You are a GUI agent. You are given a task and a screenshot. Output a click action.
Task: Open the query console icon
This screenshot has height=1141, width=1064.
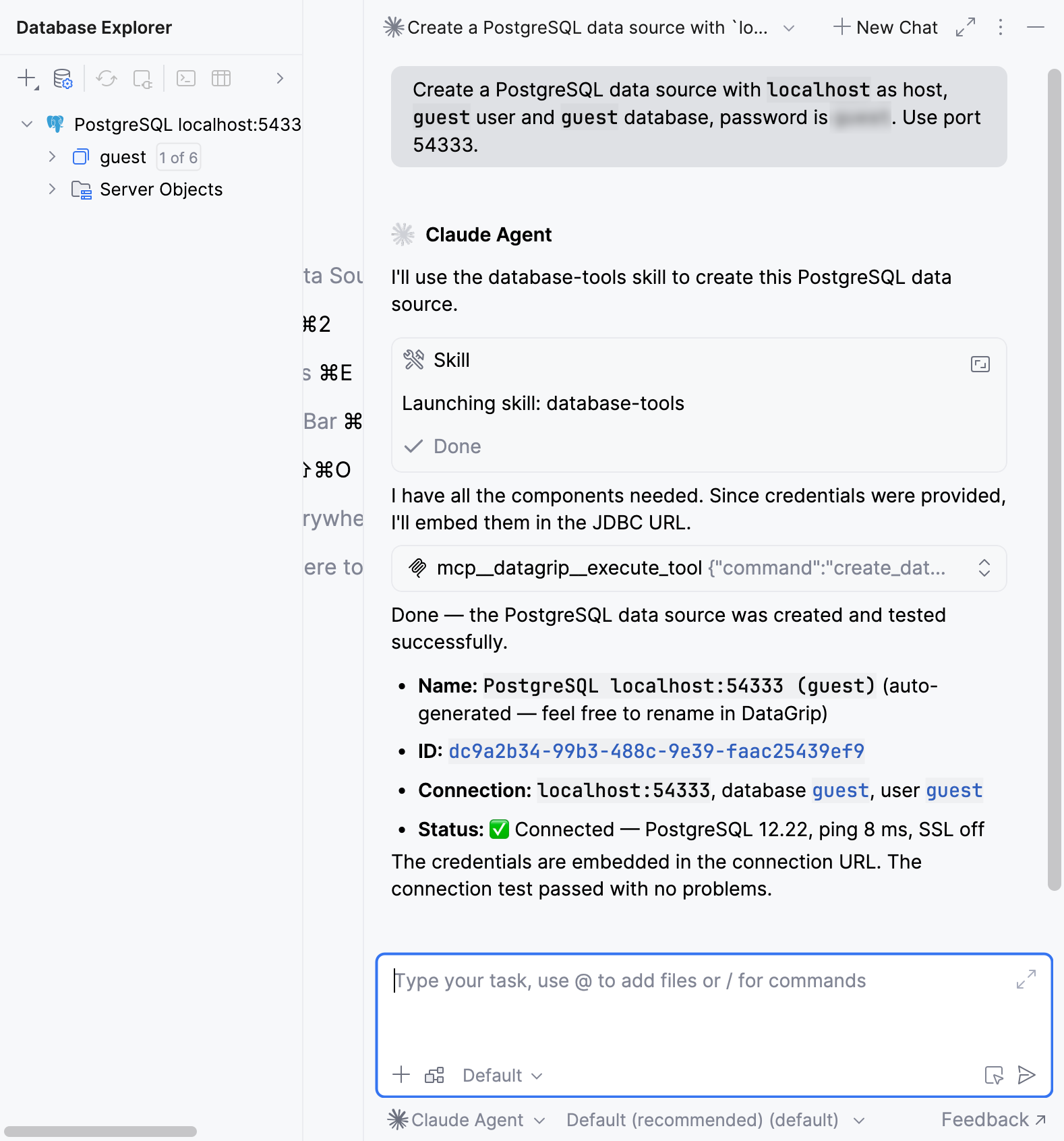[186, 79]
